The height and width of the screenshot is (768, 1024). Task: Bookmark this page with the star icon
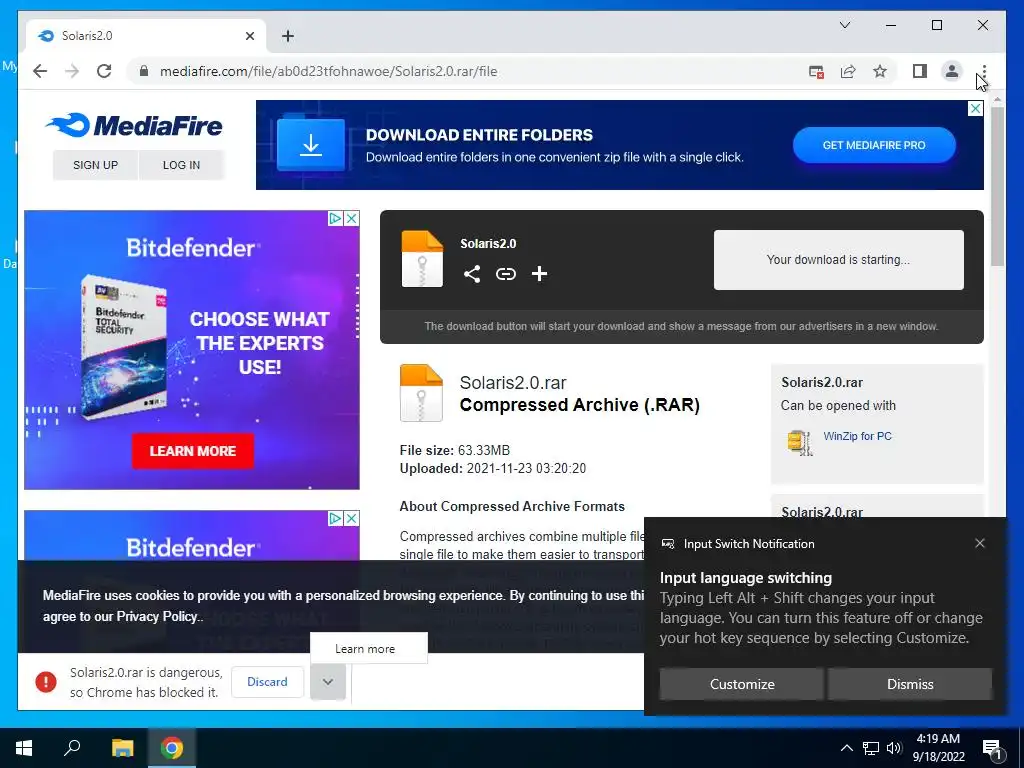coord(880,71)
